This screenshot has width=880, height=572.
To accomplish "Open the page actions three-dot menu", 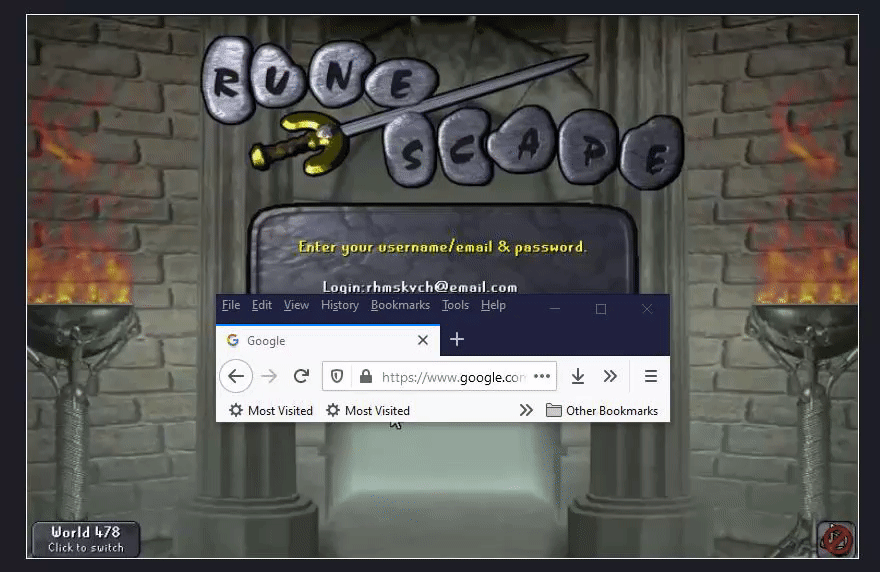I will (x=542, y=376).
